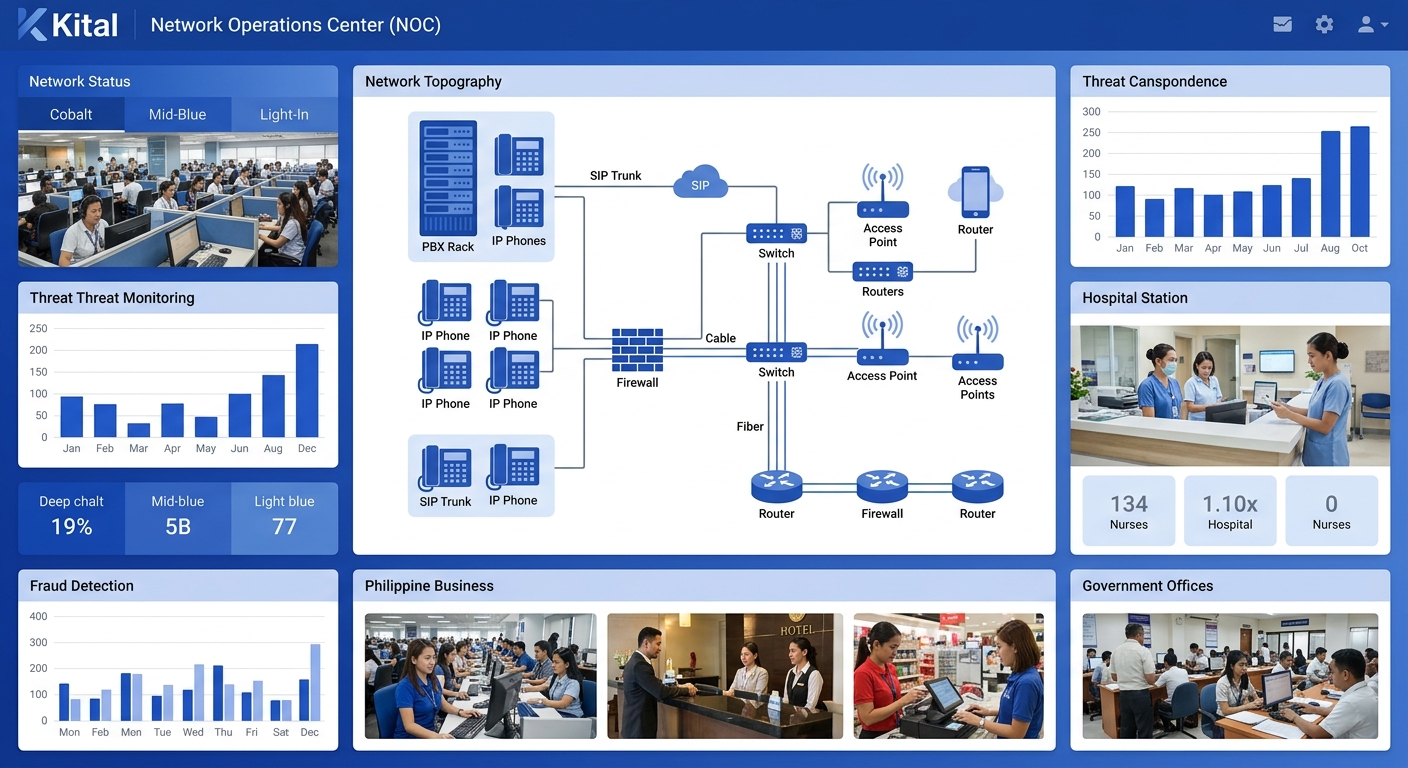This screenshot has height=768, width=1408.
Task: Click the Fiber link label
Action: (x=750, y=426)
